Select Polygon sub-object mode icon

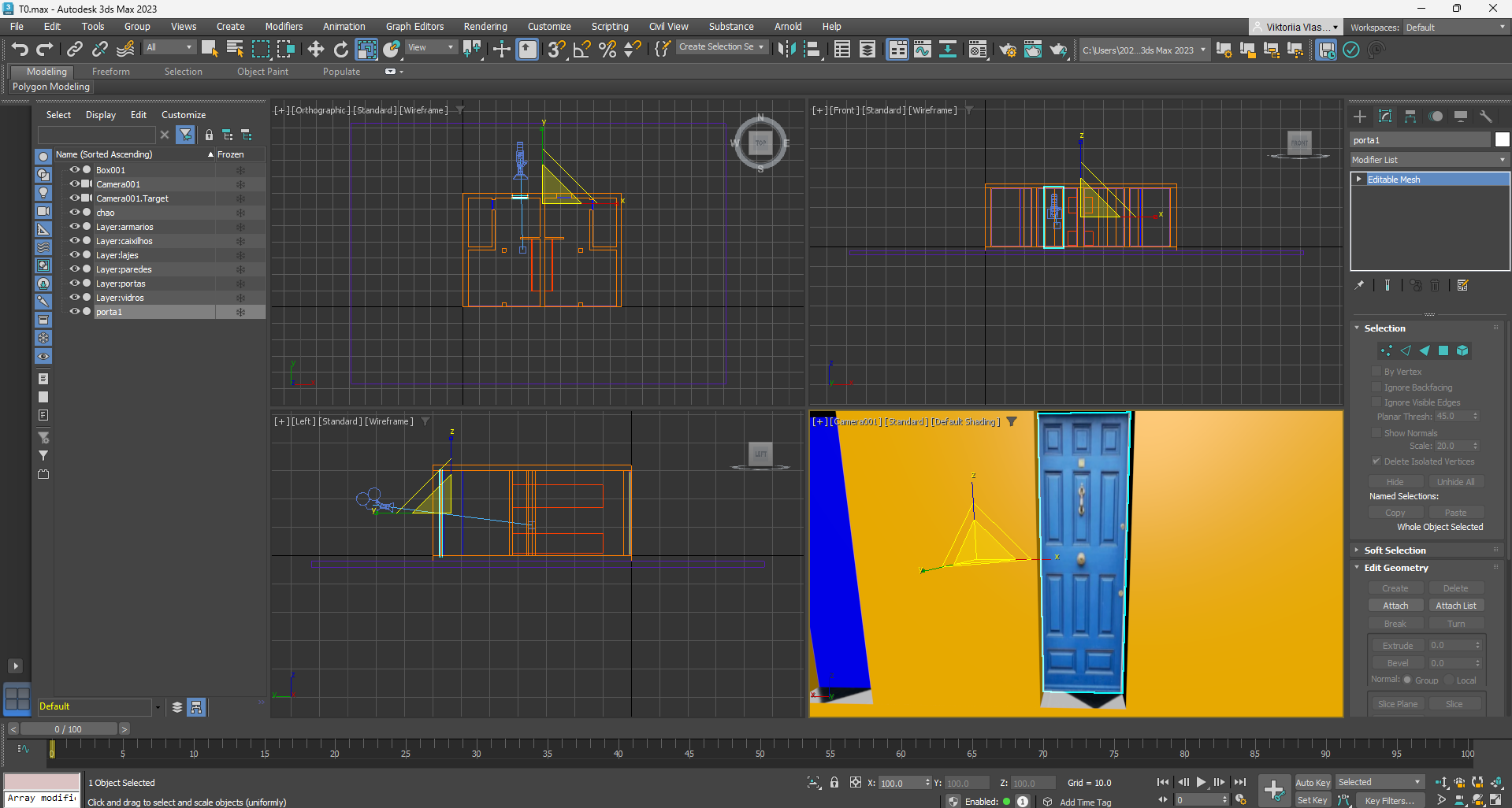pyautogui.click(x=1443, y=350)
